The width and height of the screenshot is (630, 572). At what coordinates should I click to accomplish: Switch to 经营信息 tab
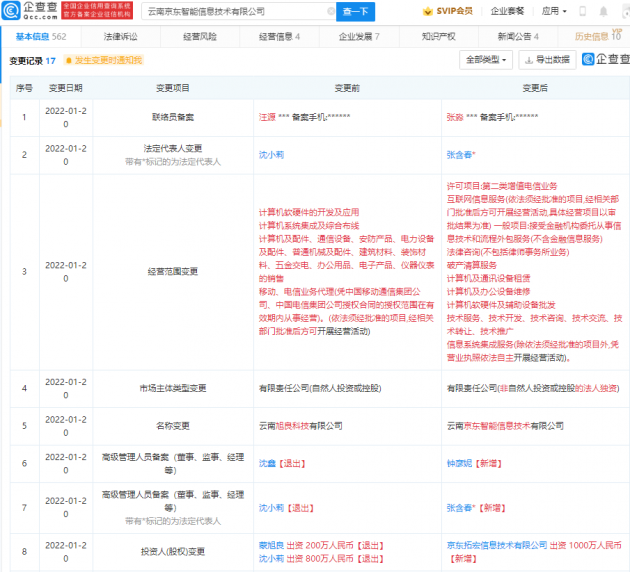(279, 37)
